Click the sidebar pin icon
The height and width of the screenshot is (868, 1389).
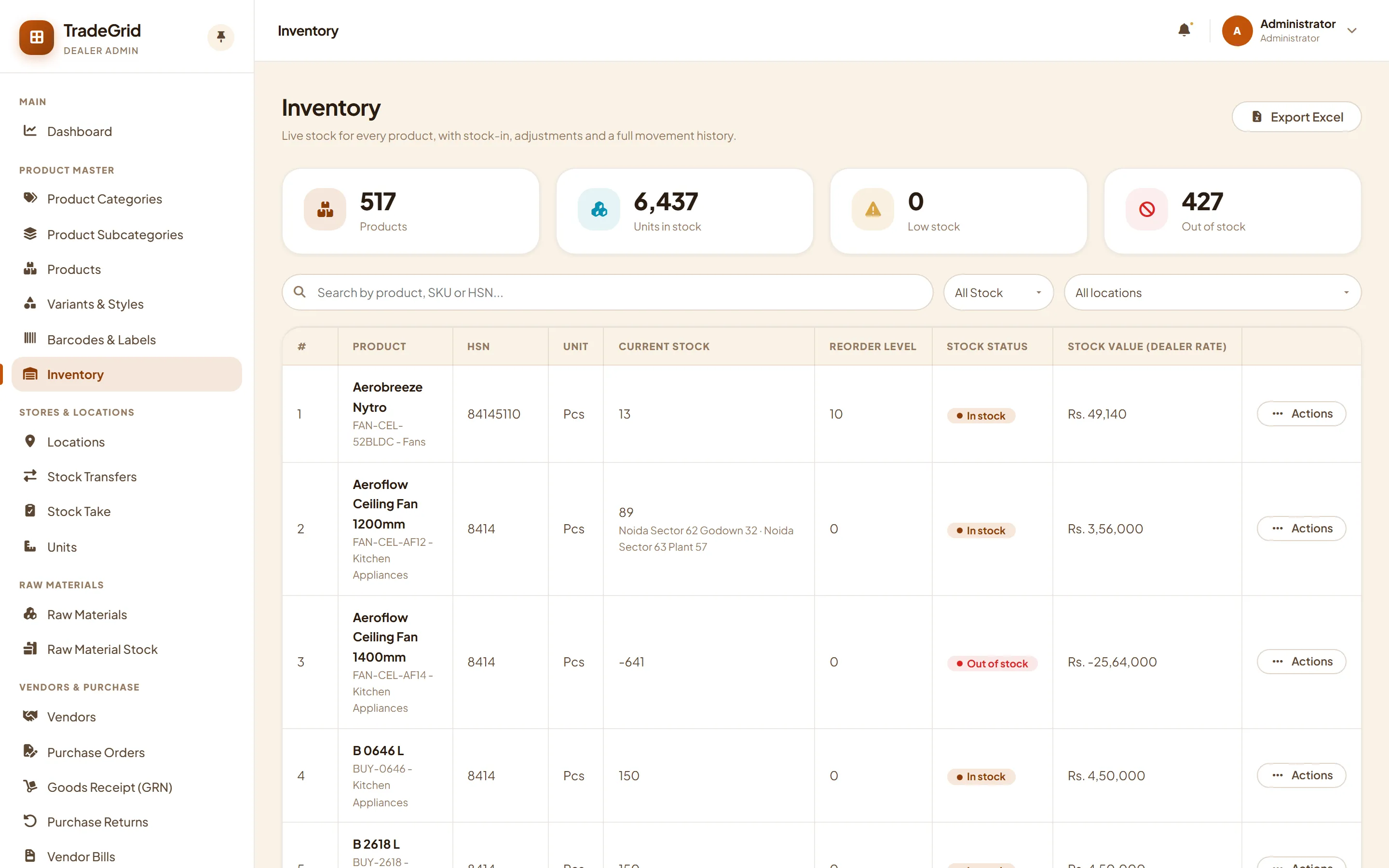[x=221, y=37]
